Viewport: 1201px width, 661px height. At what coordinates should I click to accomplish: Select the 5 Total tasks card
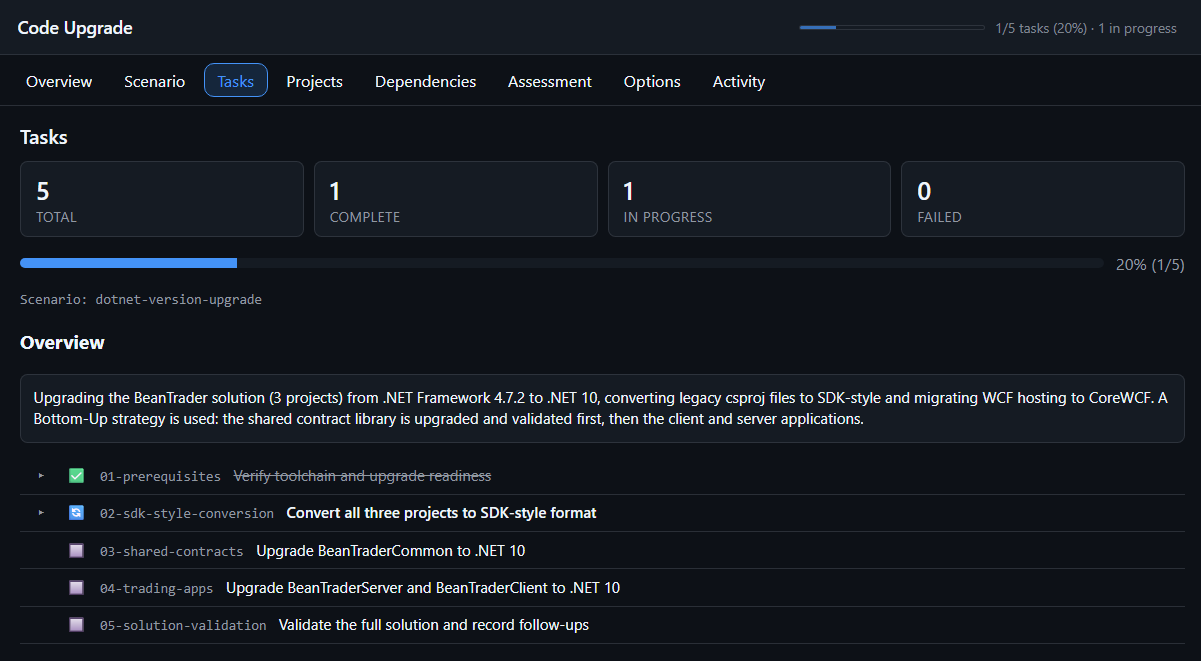point(162,199)
